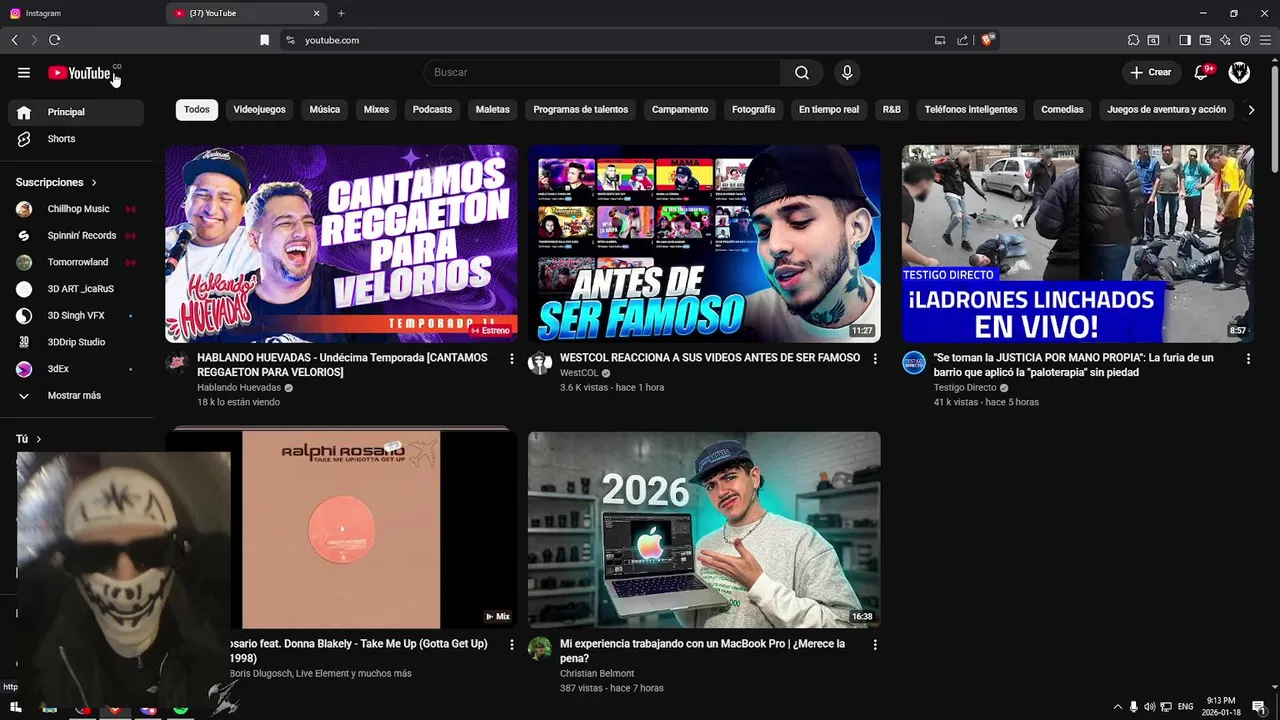
Task: Expand Mostrar más in subscriptions
Action: [76, 395]
